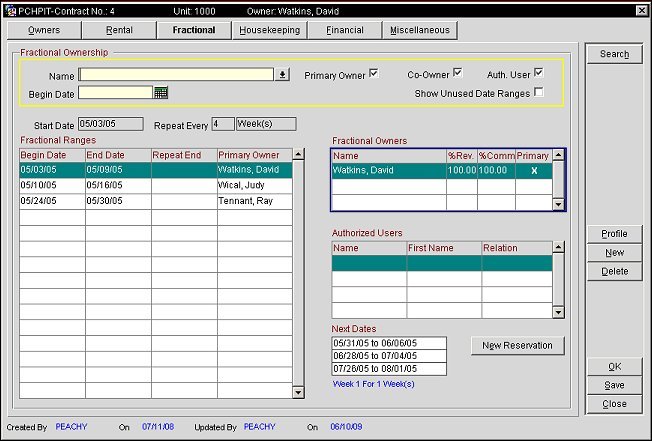
Task: Click the Search button
Action: 614,55
